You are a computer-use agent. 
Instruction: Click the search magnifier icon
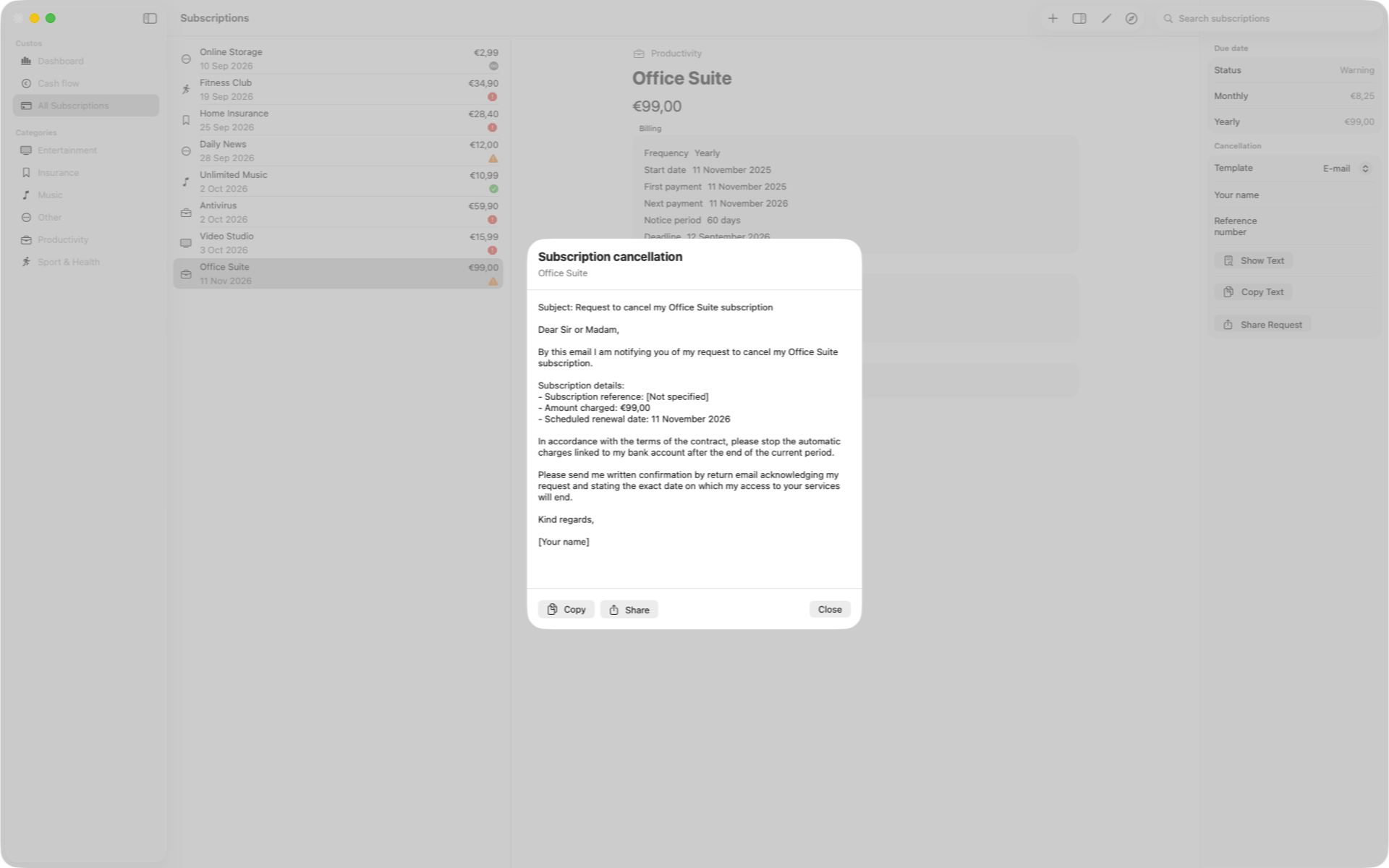(1168, 19)
